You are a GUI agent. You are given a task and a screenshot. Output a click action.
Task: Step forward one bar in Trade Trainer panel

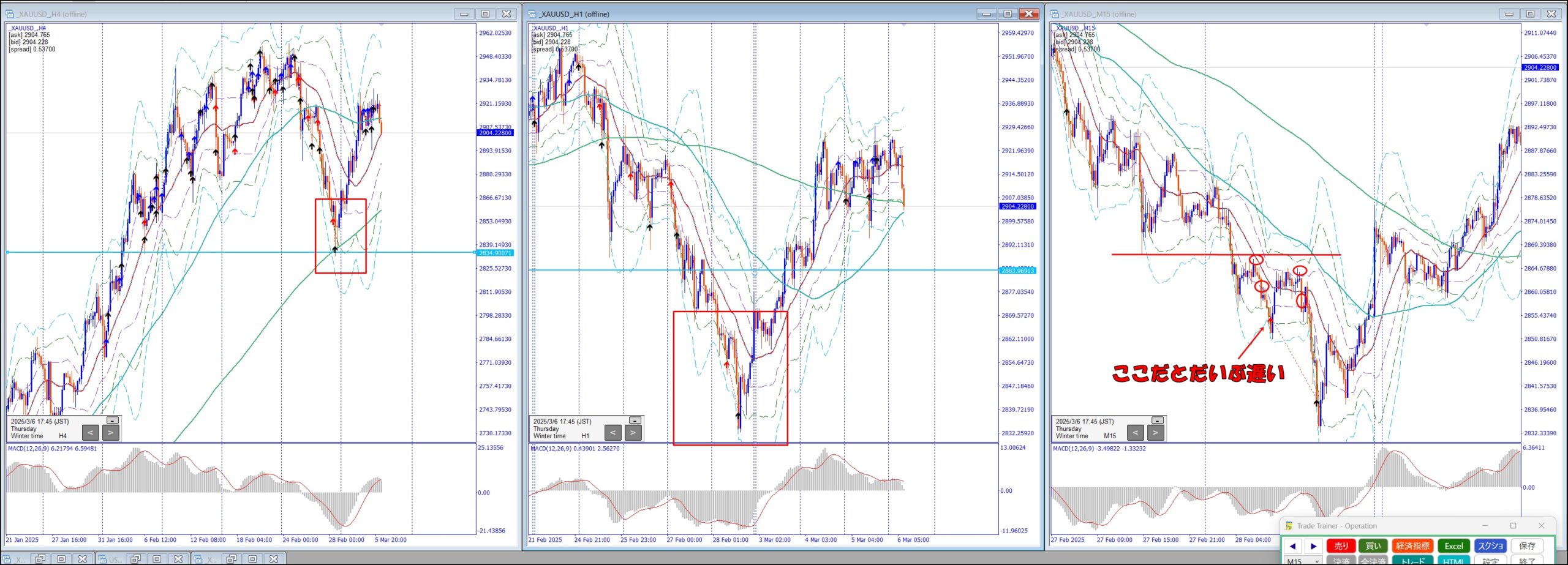point(1313,546)
